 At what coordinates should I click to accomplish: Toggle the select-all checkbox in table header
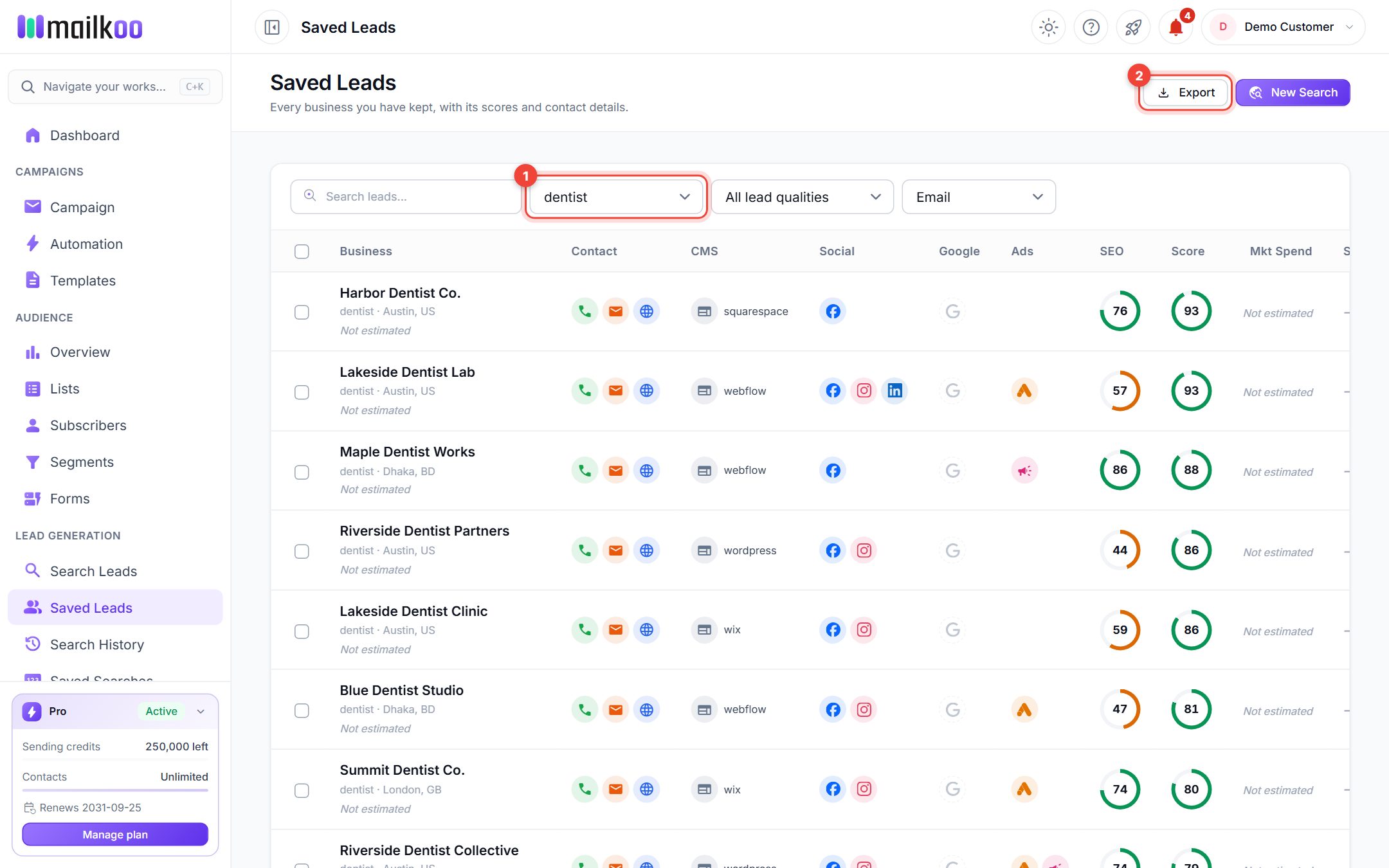click(302, 251)
